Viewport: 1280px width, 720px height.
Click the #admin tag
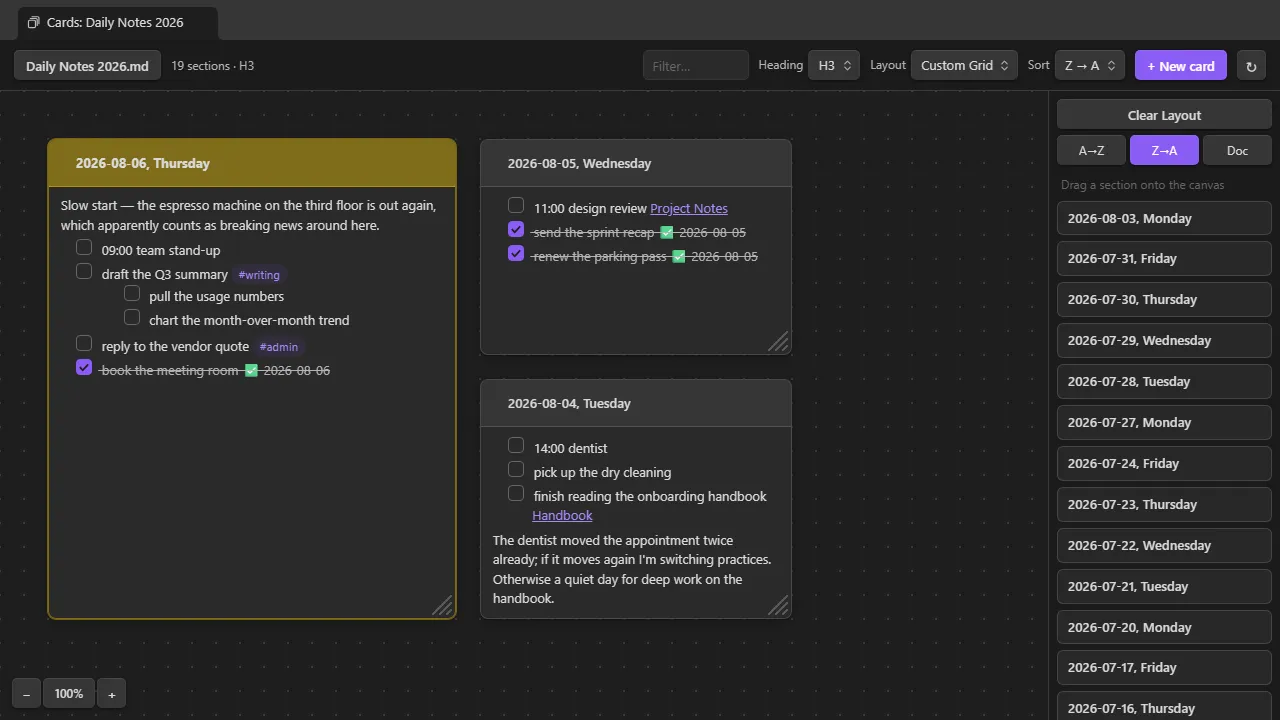[279, 347]
